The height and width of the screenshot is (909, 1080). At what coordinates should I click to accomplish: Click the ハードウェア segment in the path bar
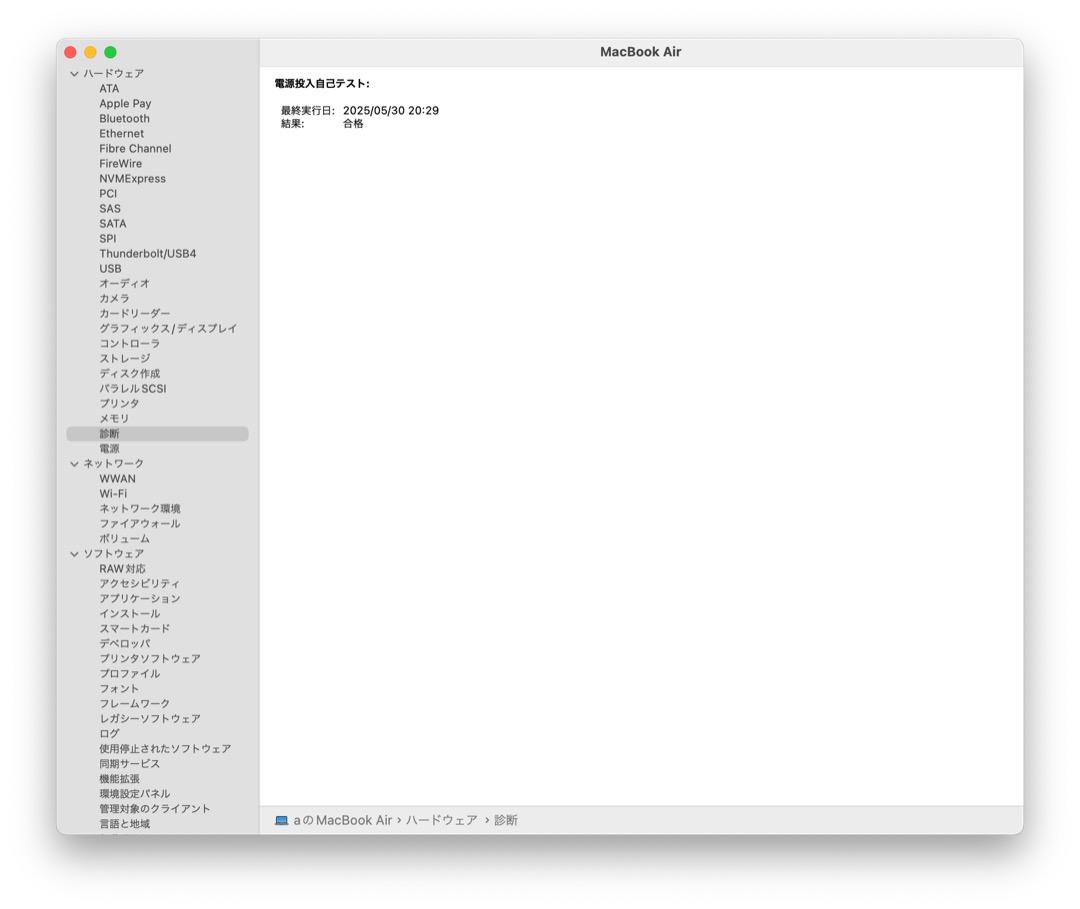(x=441, y=820)
